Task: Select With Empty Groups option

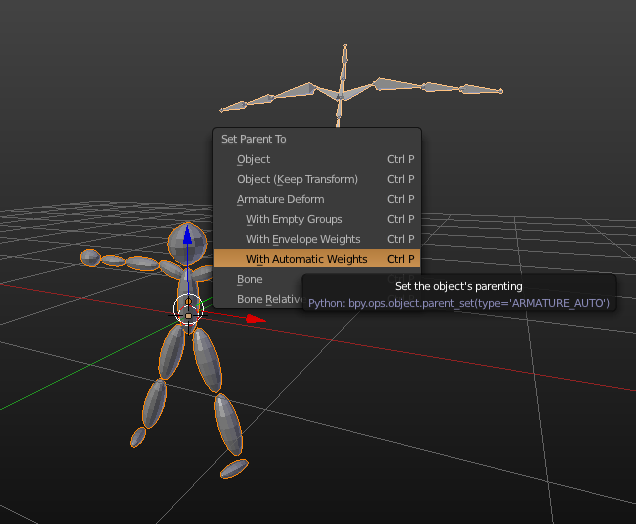Action: pos(317,219)
